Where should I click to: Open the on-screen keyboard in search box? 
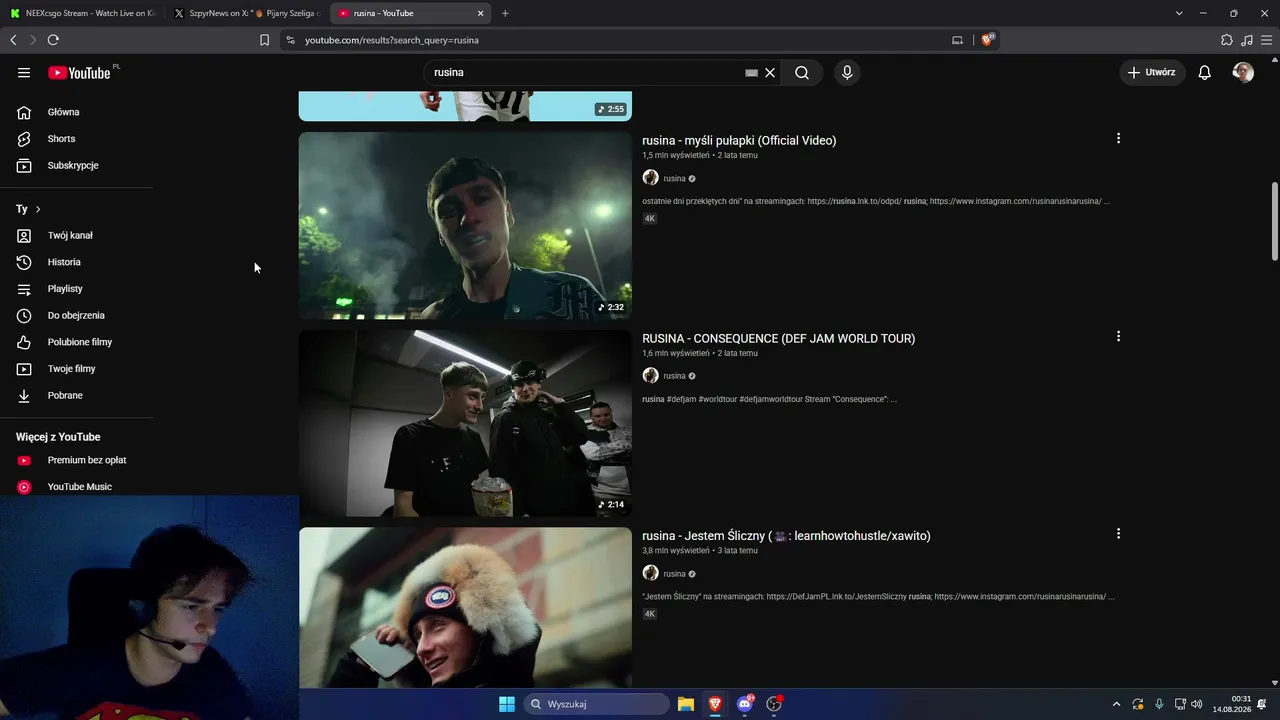[x=752, y=73]
